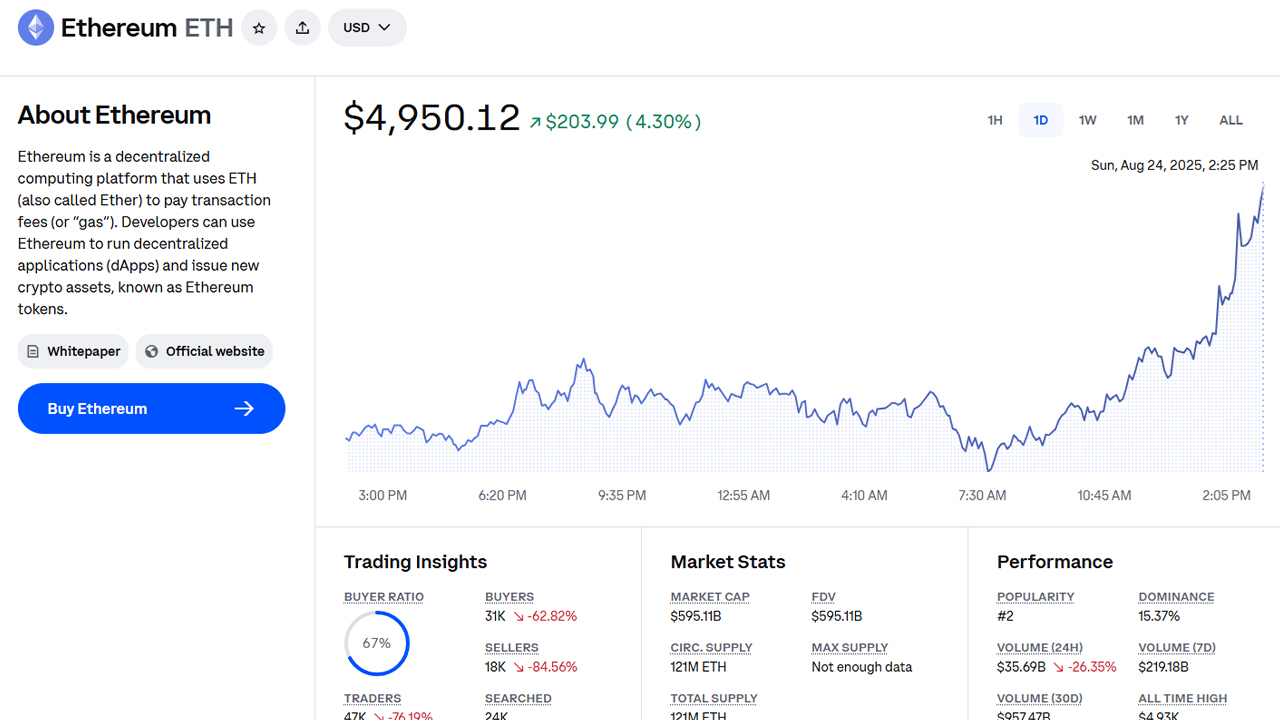Click the CIRC. SUPPLY label
Image resolution: width=1280 pixels, height=720 pixels.
712,648
